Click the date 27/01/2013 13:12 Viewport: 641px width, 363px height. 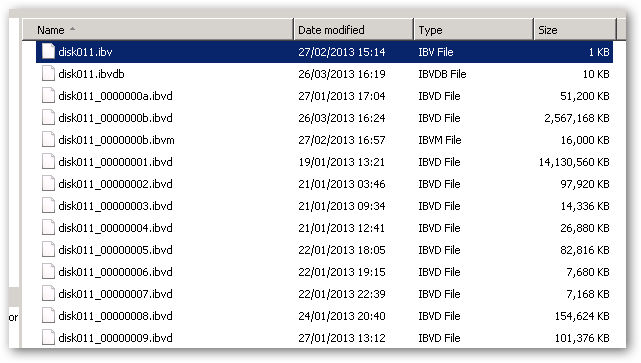(342, 338)
